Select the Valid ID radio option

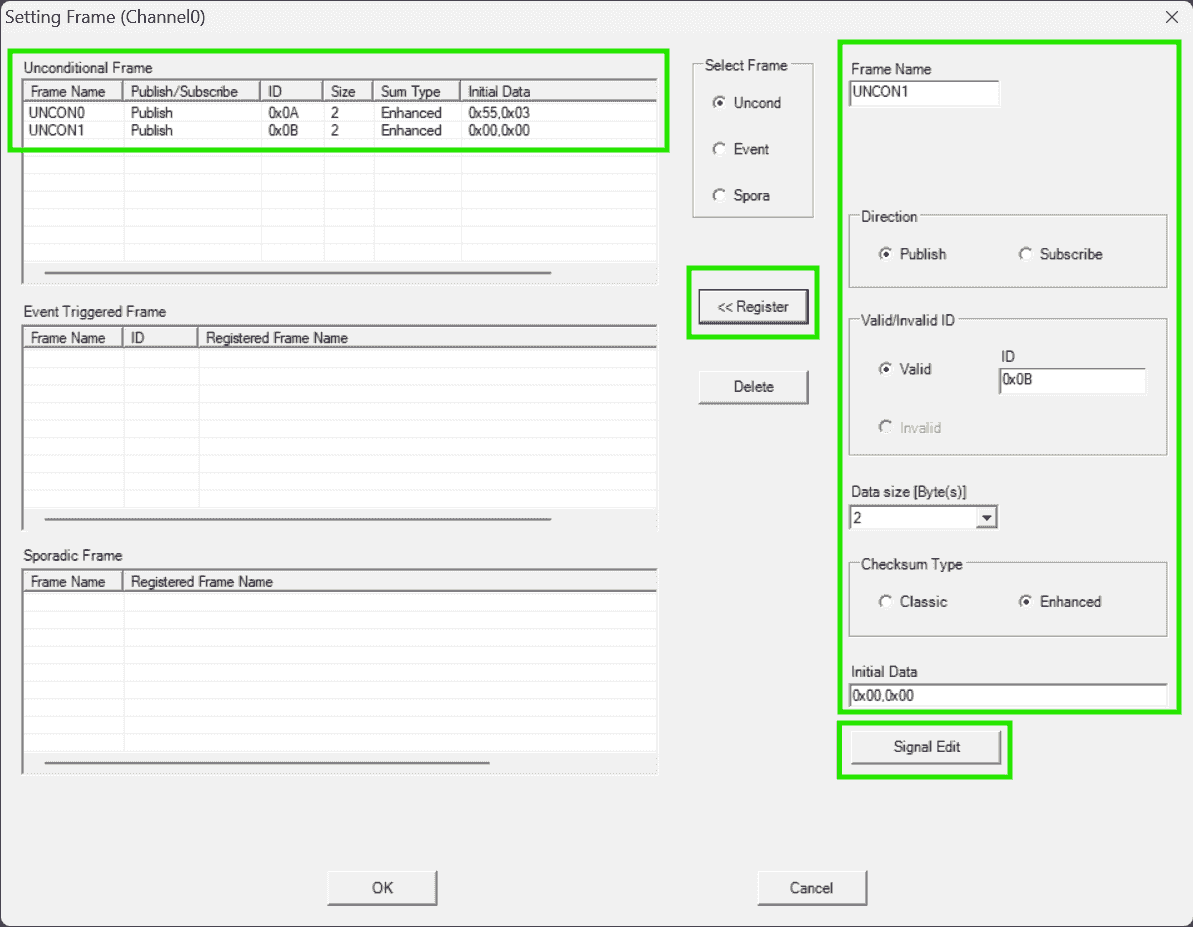885,369
